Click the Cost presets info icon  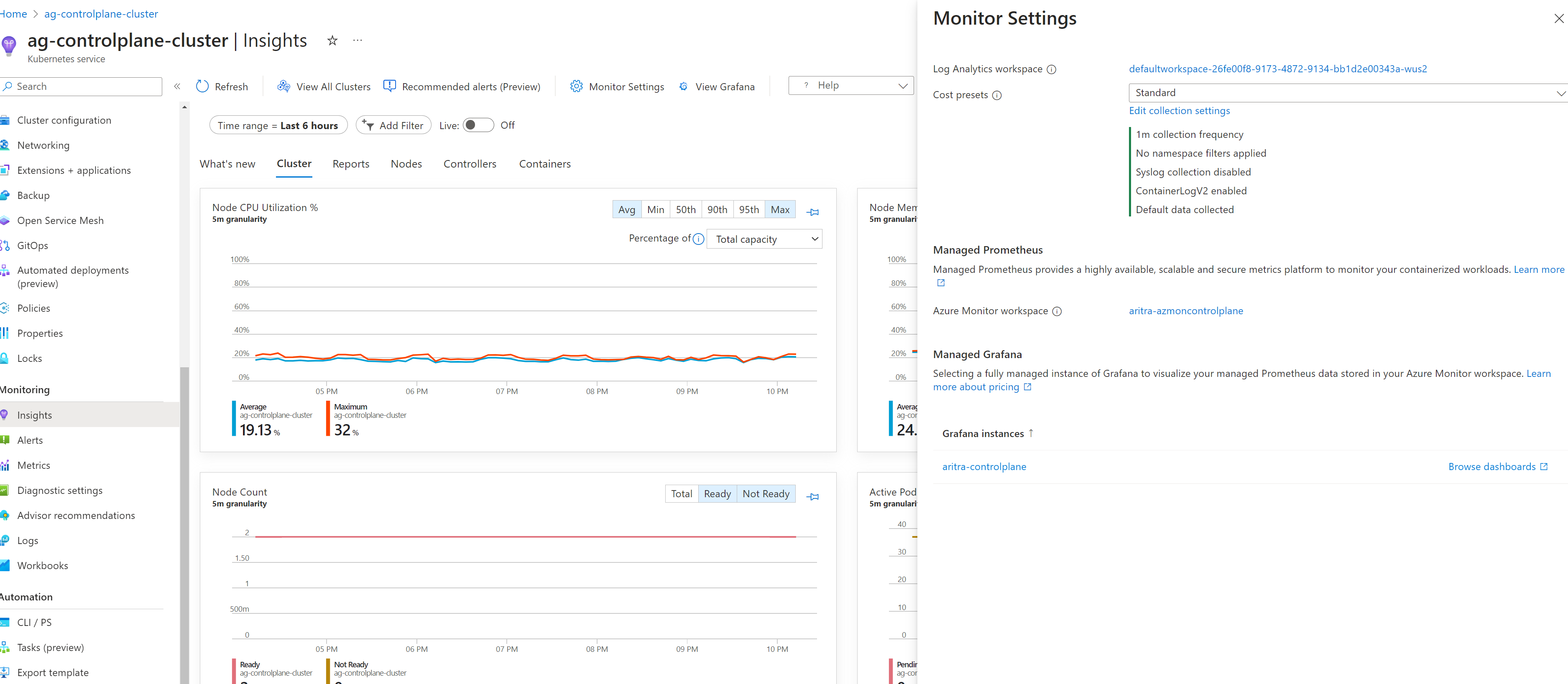[x=996, y=95]
